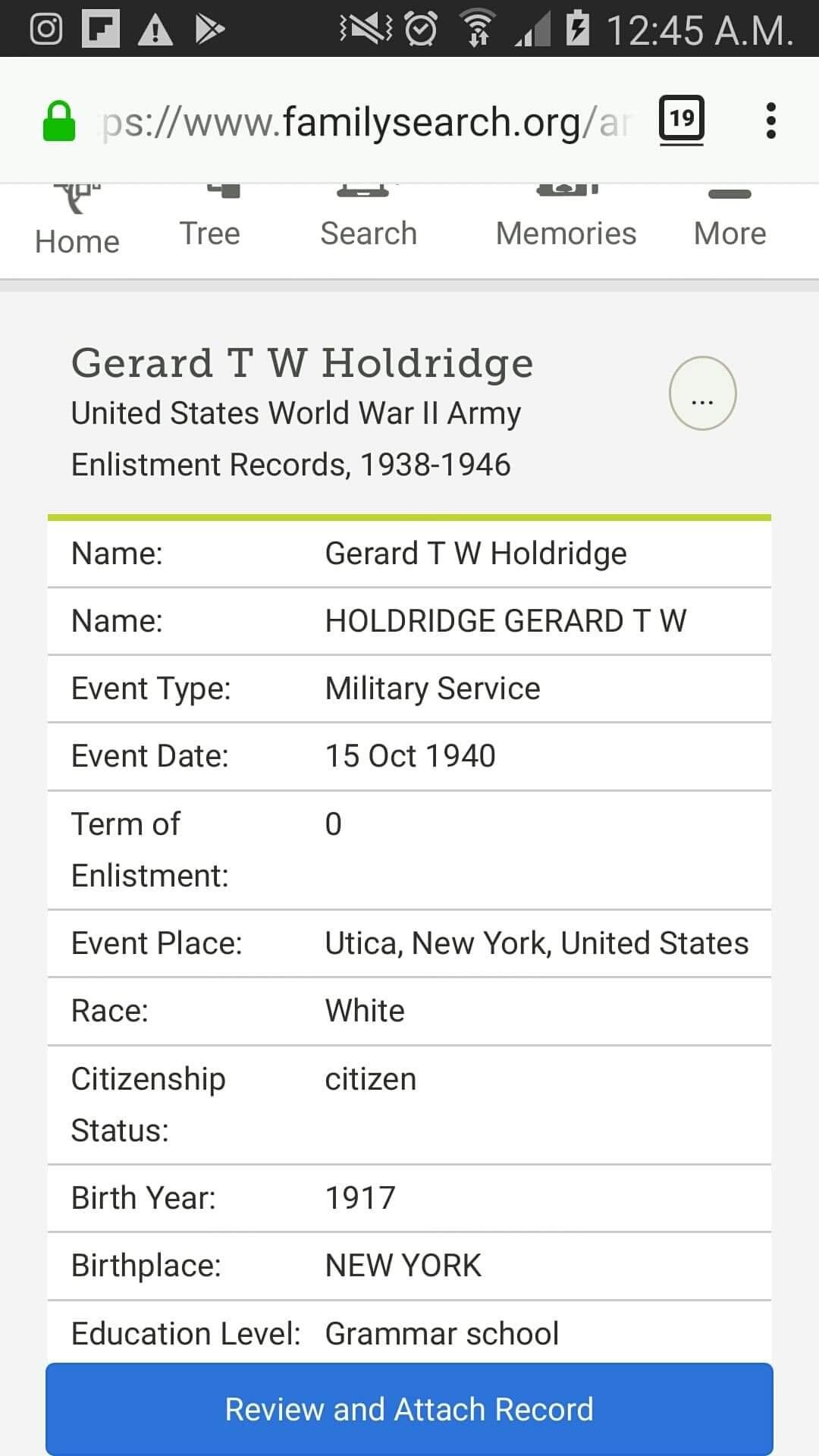
Task: Click the familysearch.org address bar
Action: coord(364,121)
